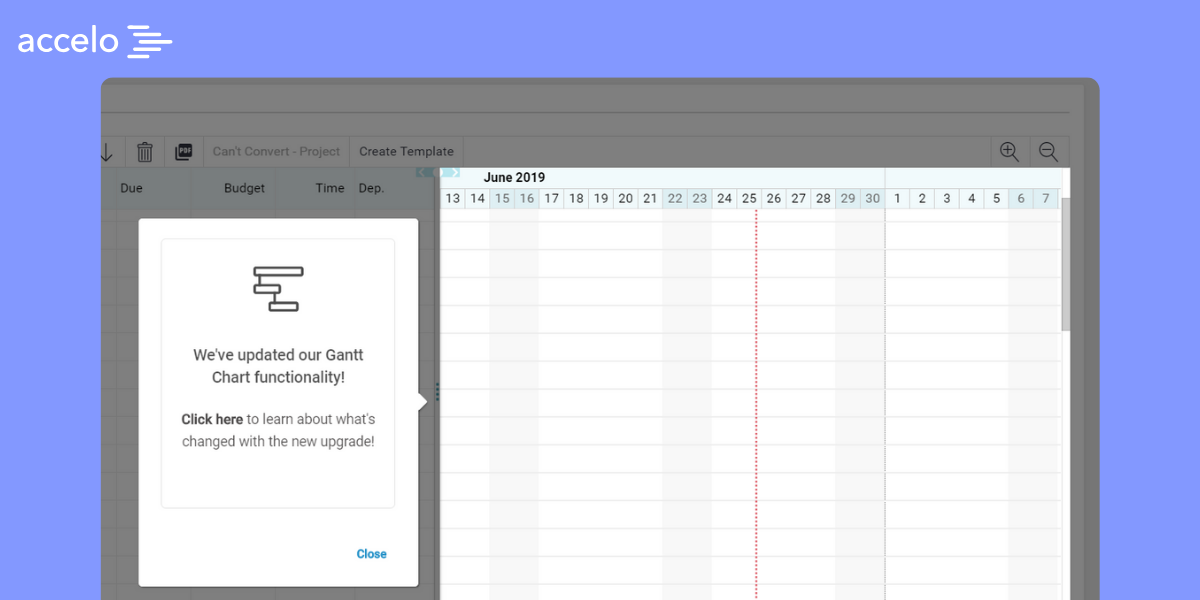Select day 20 in timeline header
Viewport: 1200px width, 600px height.
coord(626,198)
